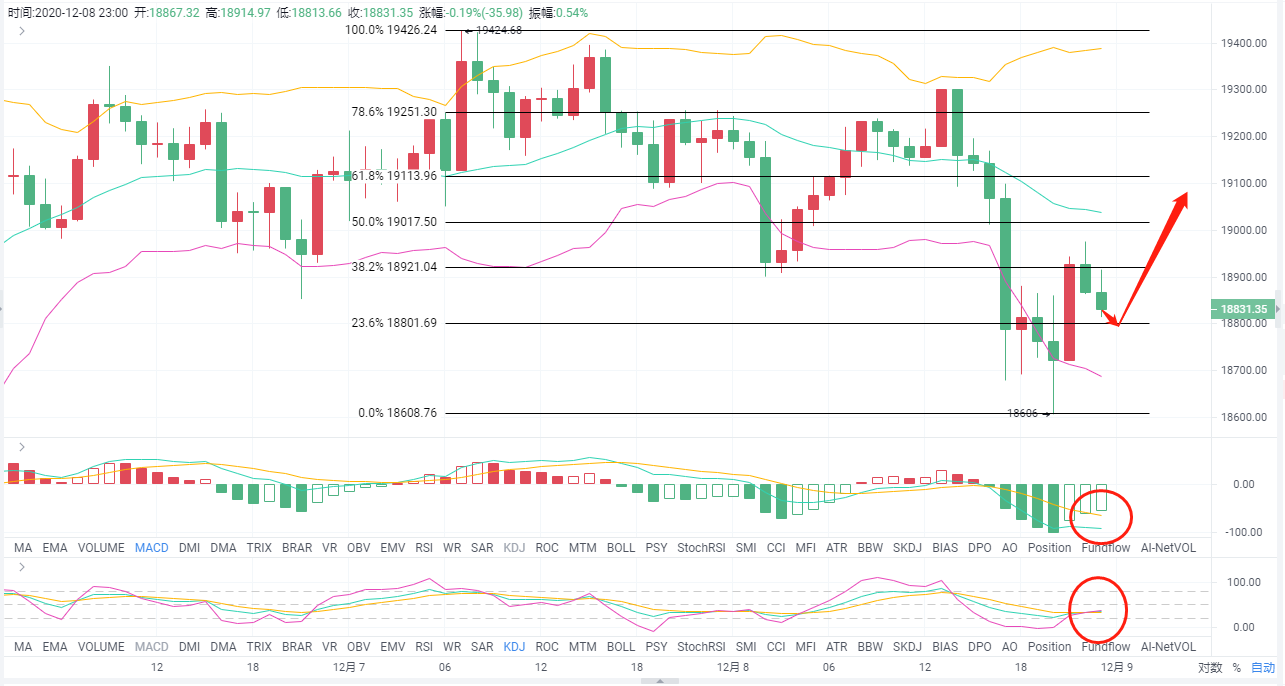The width and height of the screenshot is (1285, 686).
Task: Select AI-NetVOL tab in the KDJ panel row
Action: 1167,647
